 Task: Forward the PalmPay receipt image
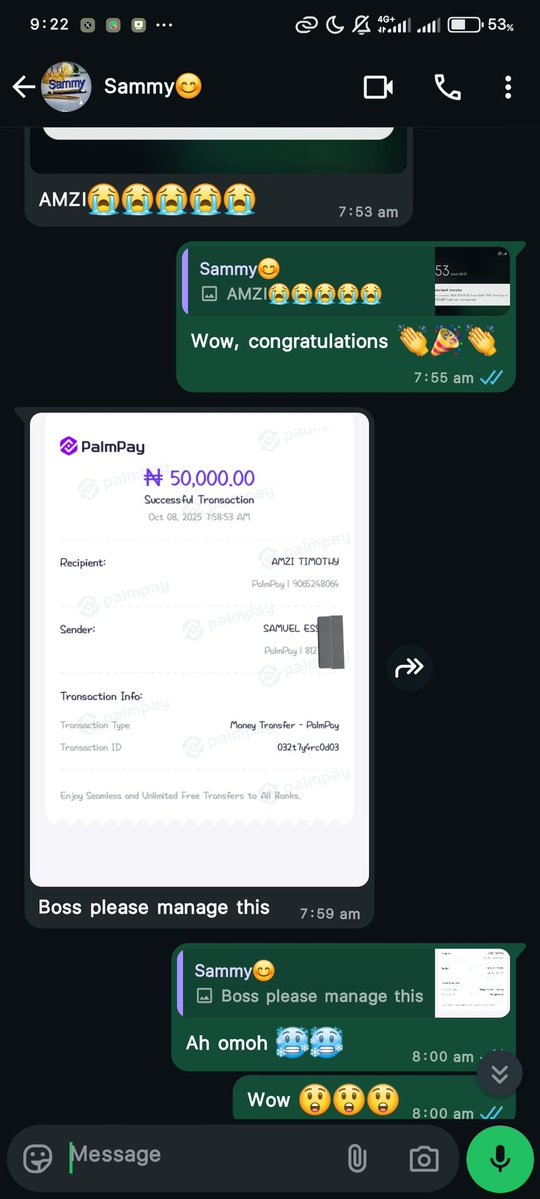(x=409, y=668)
